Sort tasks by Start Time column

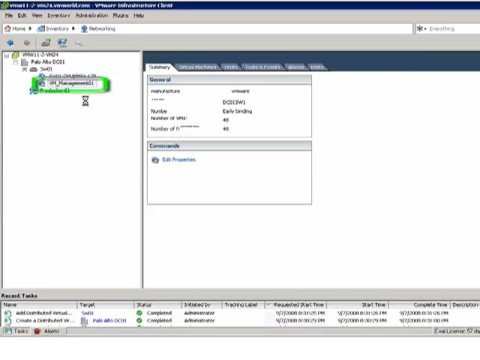(x=358, y=305)
